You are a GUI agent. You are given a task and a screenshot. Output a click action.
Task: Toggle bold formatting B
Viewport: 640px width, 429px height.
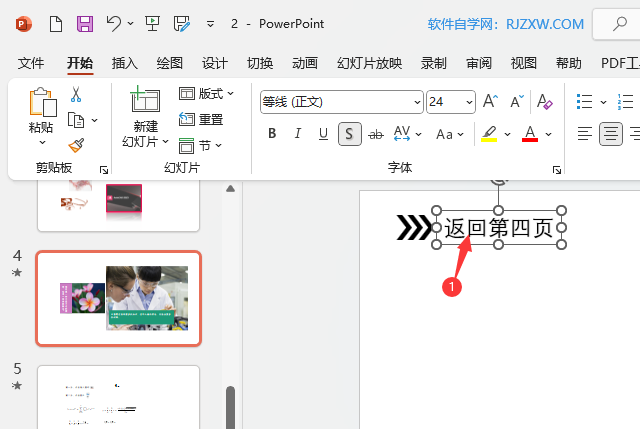[272, 133]
